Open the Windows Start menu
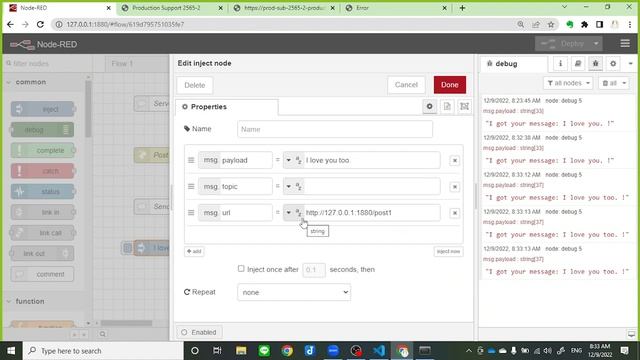 click(x=11, y=351)
